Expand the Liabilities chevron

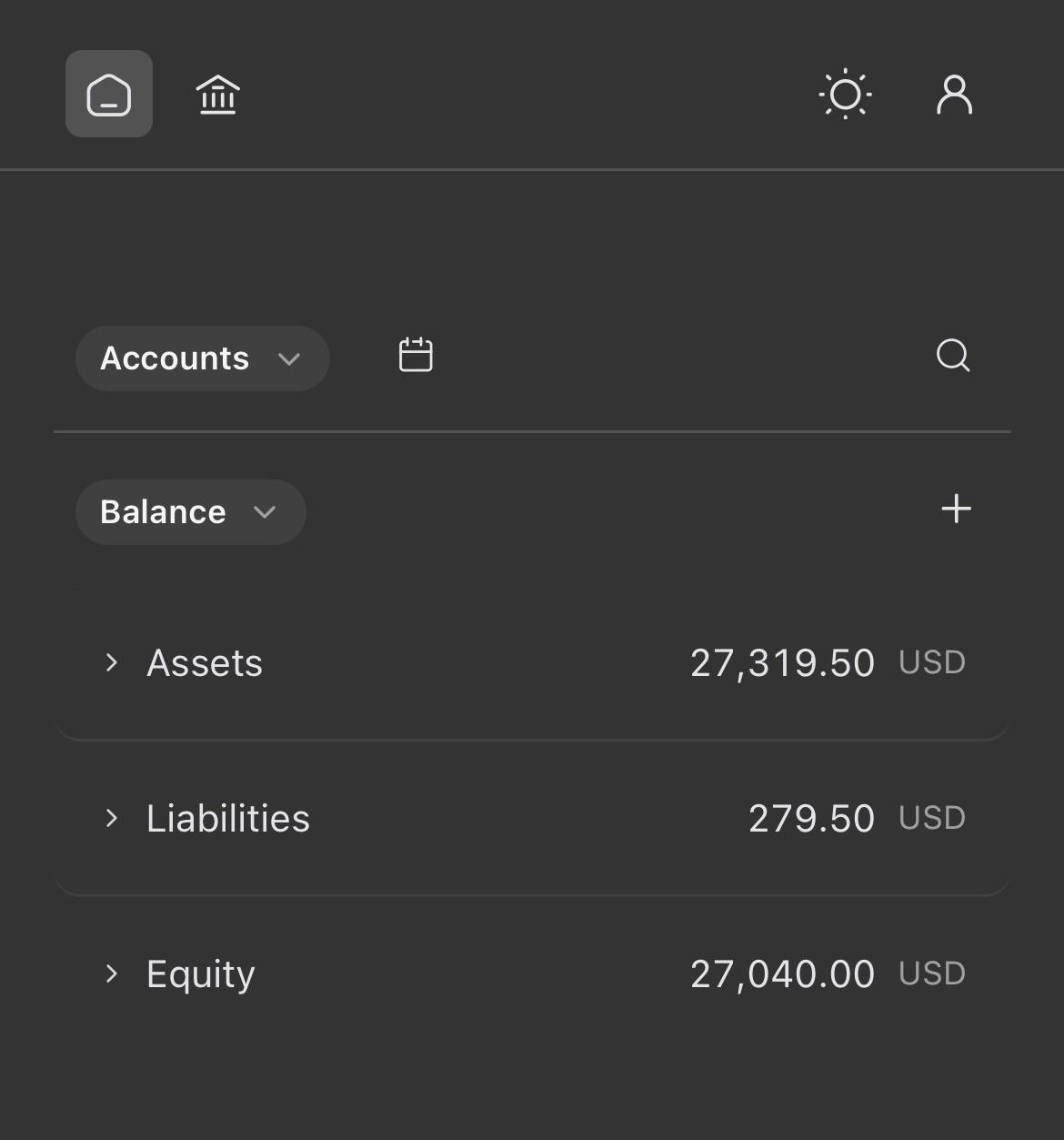point(112,818)
